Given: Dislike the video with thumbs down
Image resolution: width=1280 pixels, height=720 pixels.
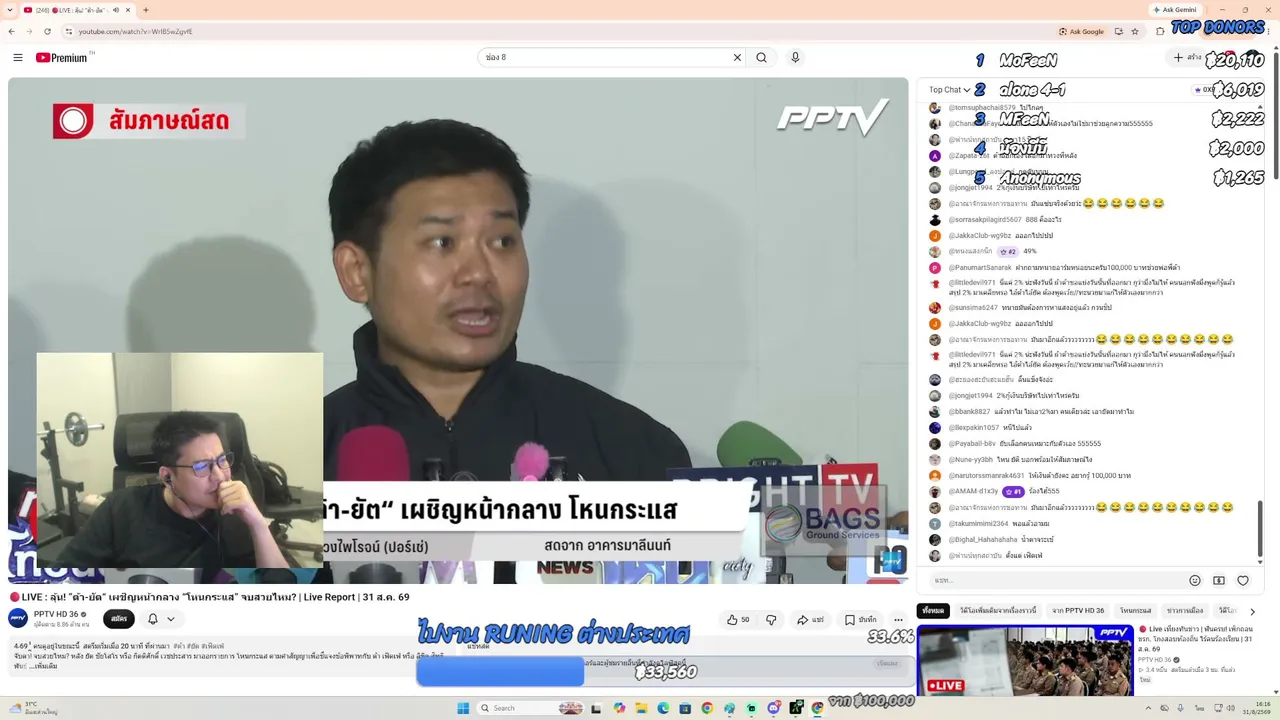Looking at the screenshot, I should point(771,620).
